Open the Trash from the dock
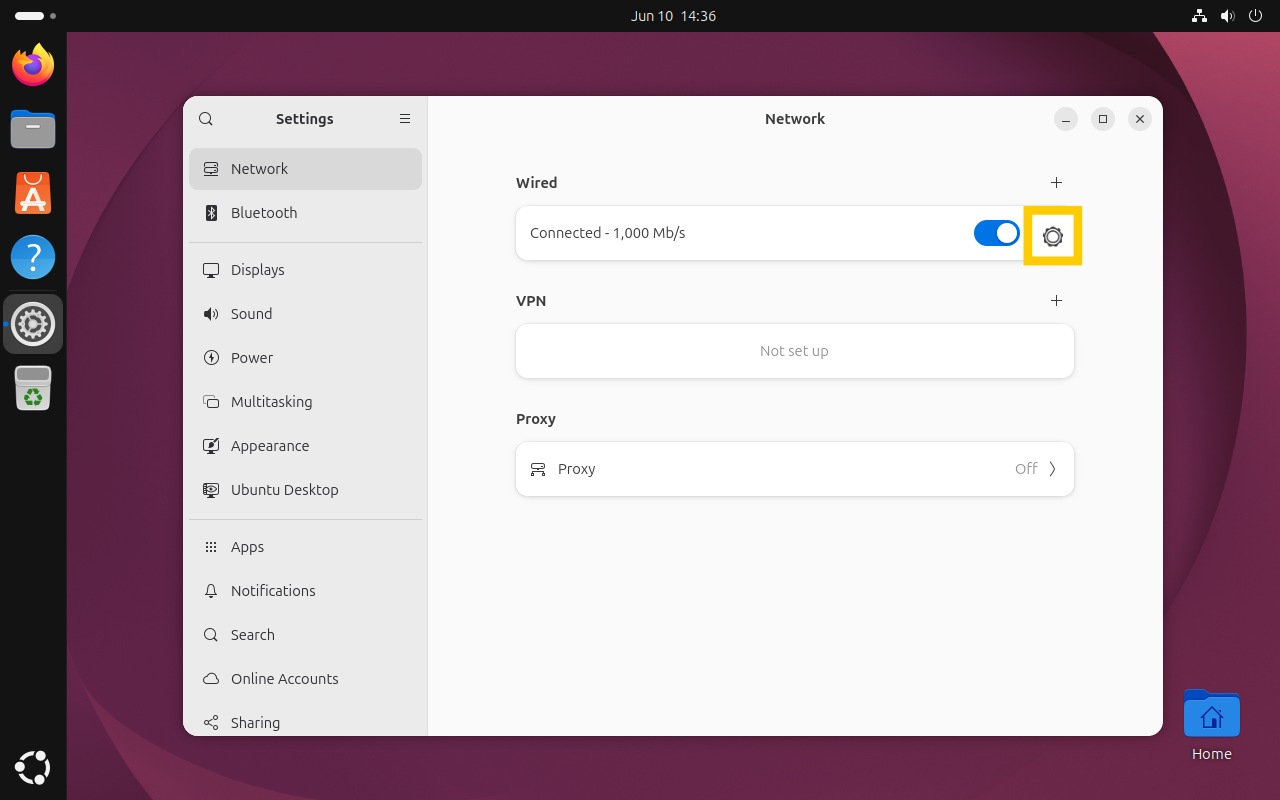Image resolution: width=1280 pixels, height=800 pixels. [33, 388]
